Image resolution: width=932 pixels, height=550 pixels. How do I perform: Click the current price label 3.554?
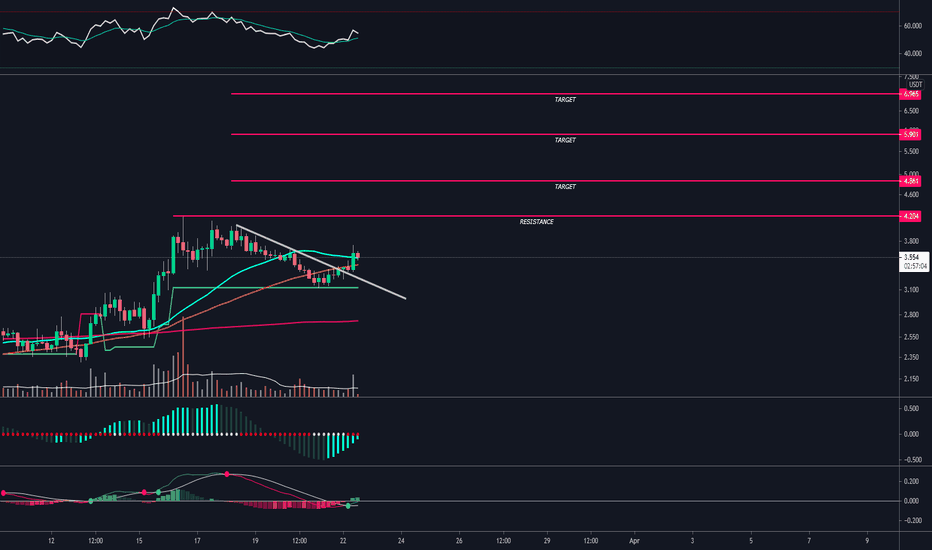[911, 257]
